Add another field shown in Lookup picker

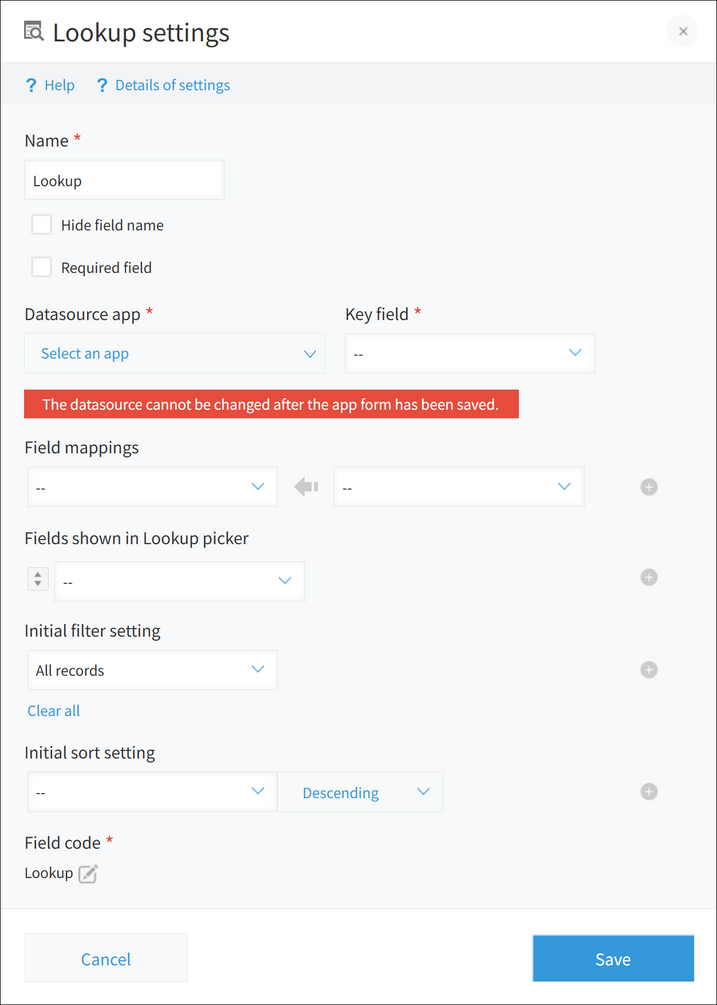pos(649,577)
